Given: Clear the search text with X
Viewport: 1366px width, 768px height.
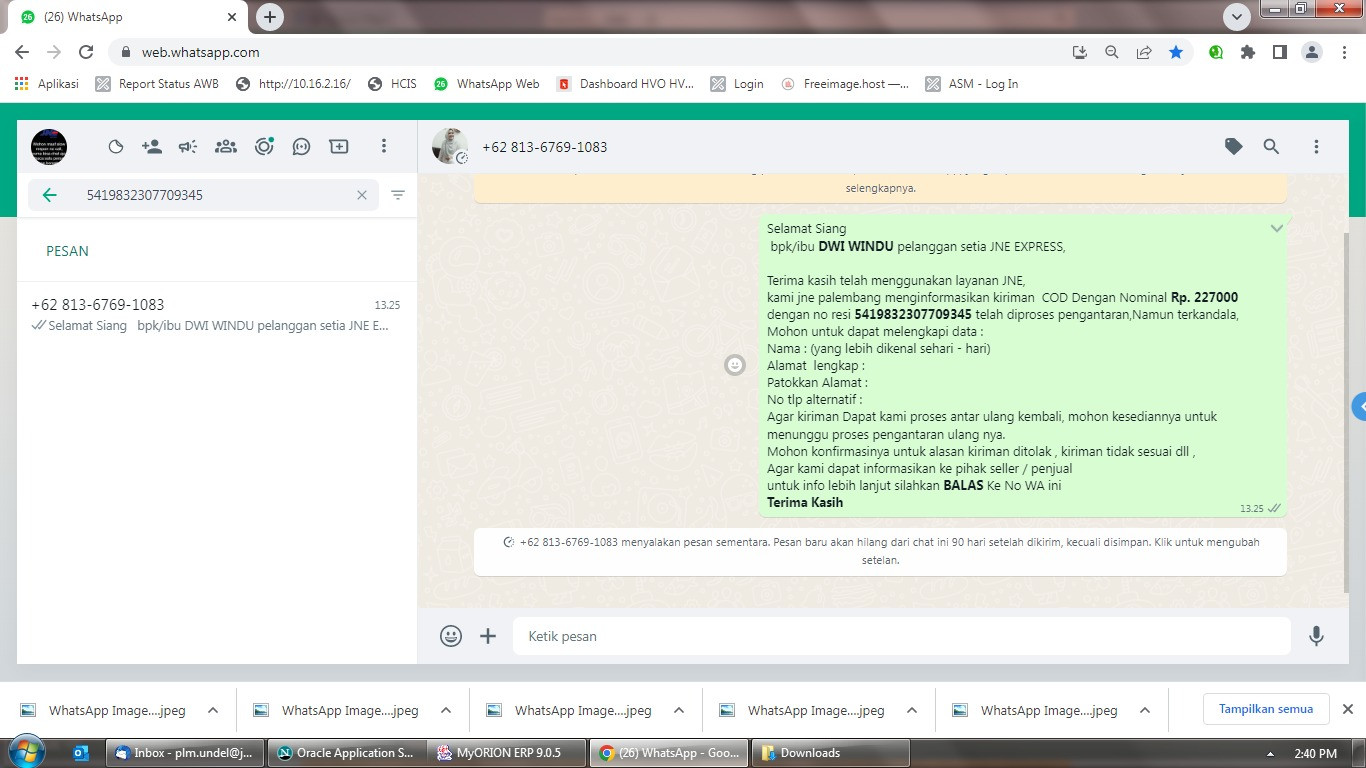Looking at the screenshot, I should (362, 195).
